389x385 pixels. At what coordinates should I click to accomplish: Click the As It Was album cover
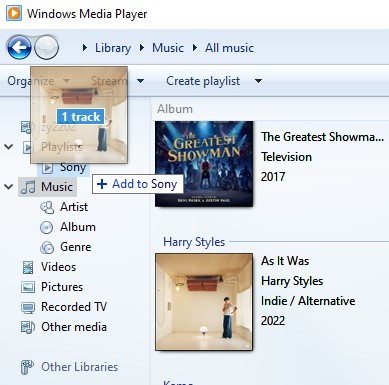(x=204, y=302)
